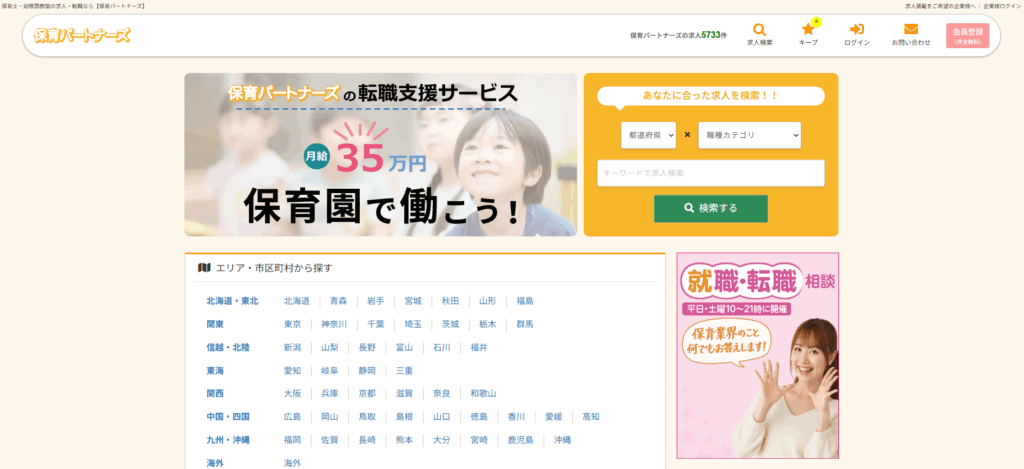Open the 福岡 prefecture link

click(x=292, y=440)
